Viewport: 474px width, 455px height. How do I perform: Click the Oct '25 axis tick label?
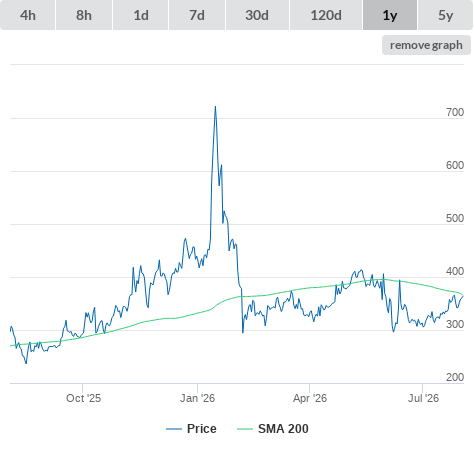83,398
